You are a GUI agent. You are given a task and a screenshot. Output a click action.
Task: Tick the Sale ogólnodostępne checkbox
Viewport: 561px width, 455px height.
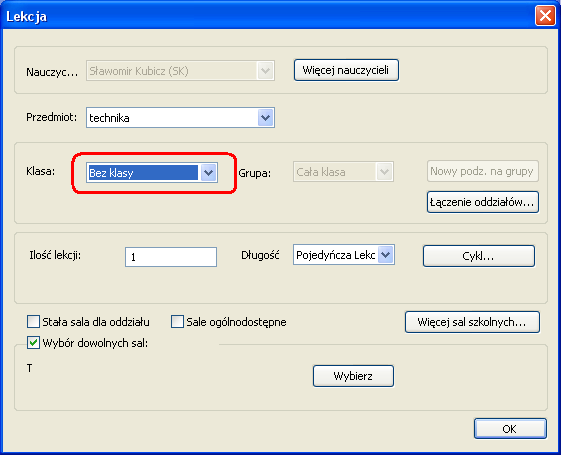(x=177, y=322)
